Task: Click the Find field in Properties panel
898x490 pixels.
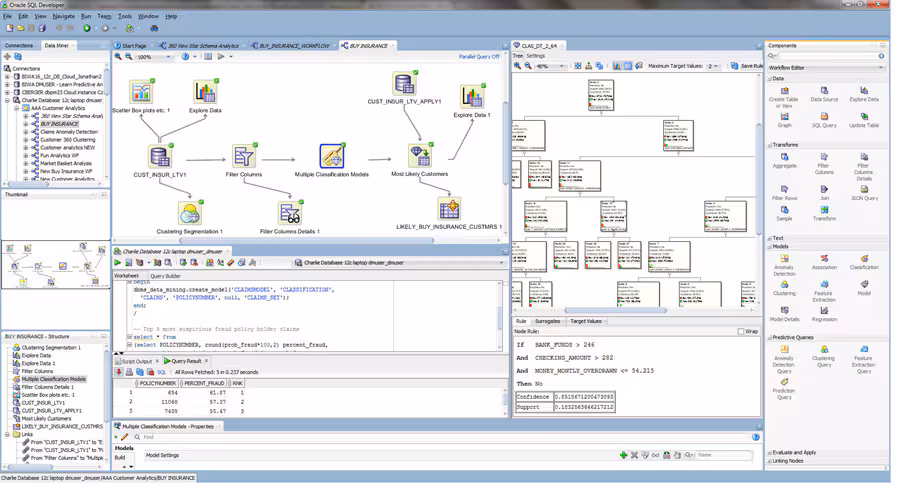Action: pos(446,437)
